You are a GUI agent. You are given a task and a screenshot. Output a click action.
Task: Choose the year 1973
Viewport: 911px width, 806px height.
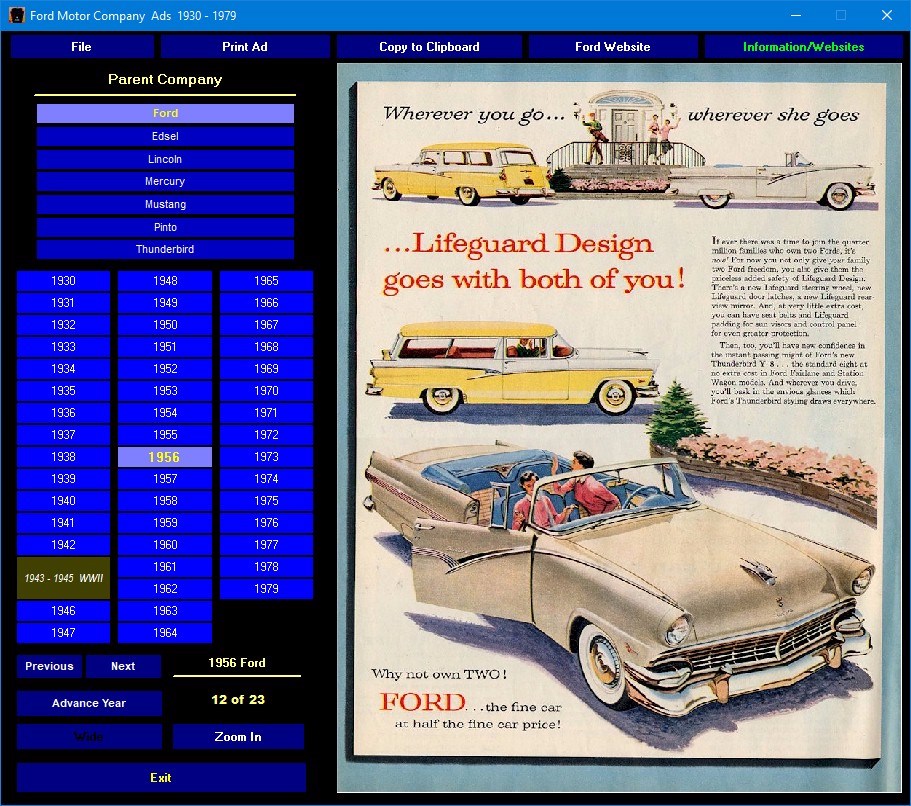(x=266, y=457)
